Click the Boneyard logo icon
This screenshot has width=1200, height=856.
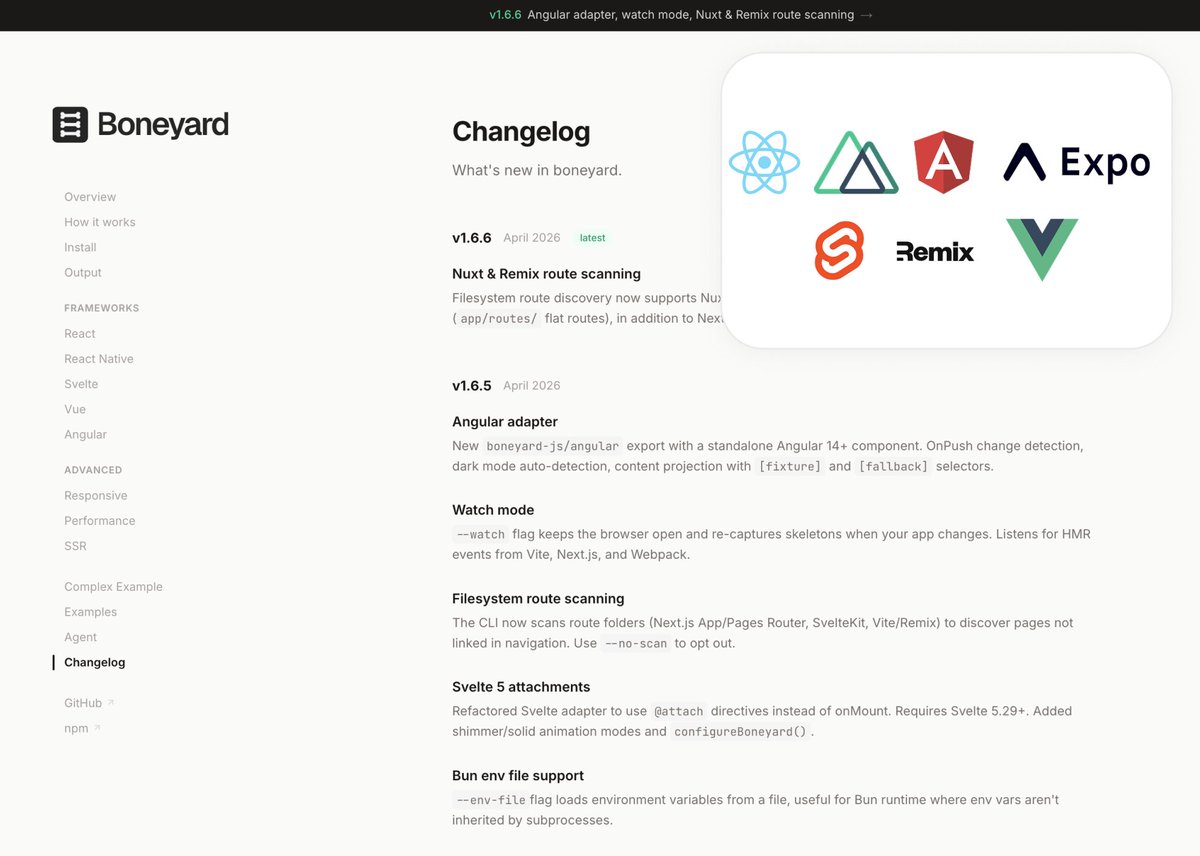pos(70,125)
